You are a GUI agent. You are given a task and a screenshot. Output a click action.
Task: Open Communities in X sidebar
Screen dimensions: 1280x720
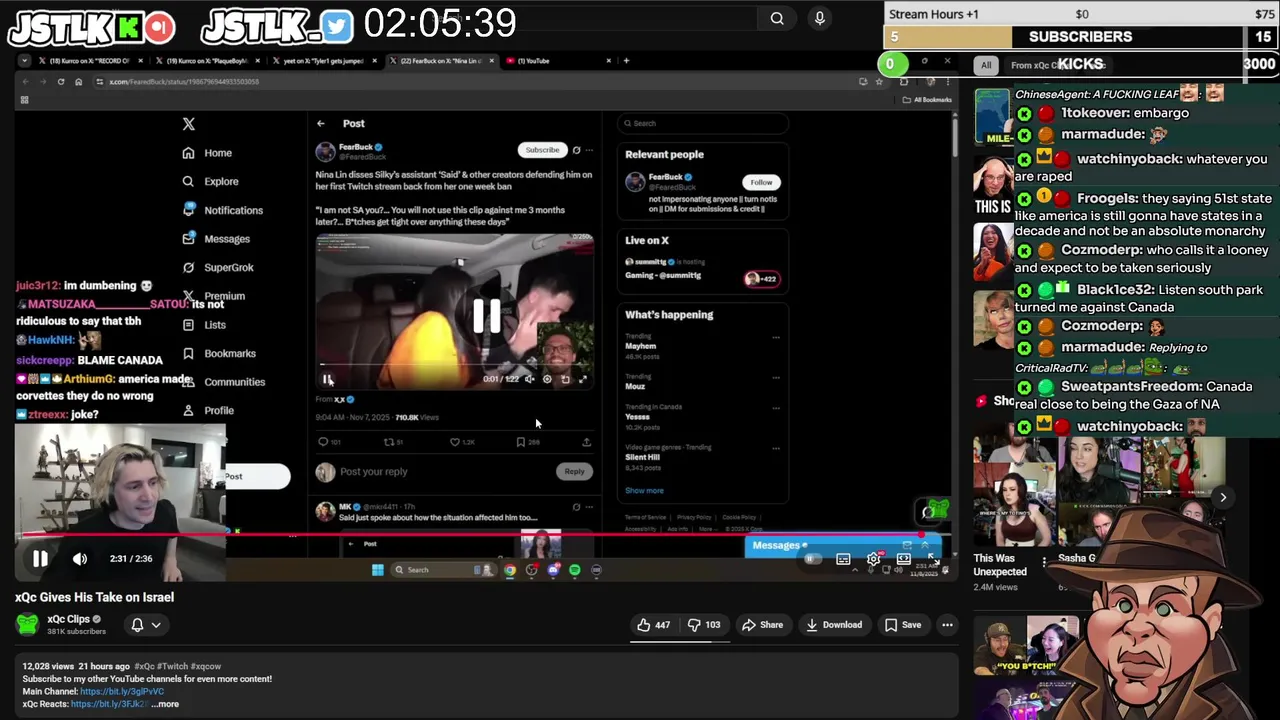(223, 382)
